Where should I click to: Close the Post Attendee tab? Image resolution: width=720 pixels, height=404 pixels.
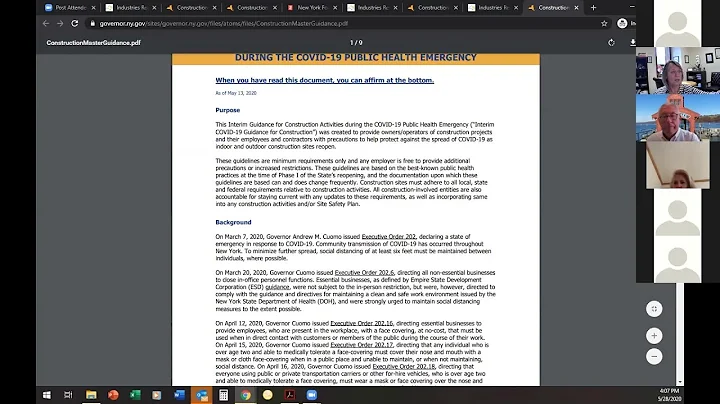(93, 8)
